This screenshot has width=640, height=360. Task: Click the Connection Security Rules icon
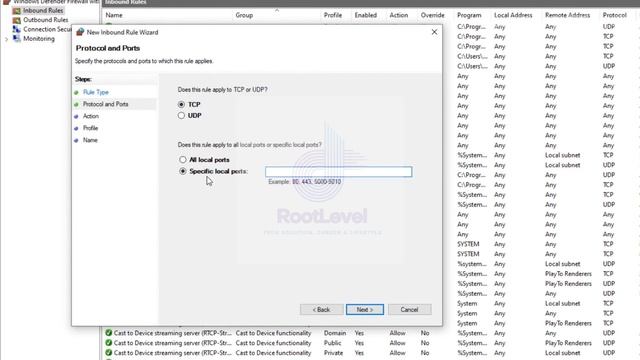pos(16,29)
